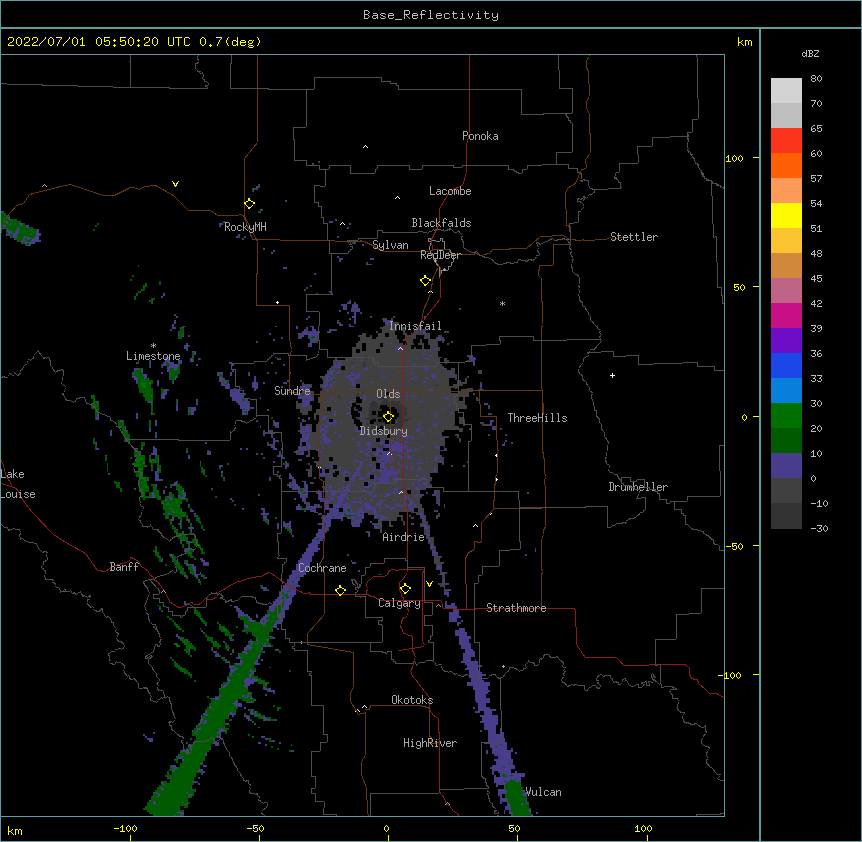
Task: Click the Sylvan label on the map
Action: pyautogui.click(x=390, y=245)
